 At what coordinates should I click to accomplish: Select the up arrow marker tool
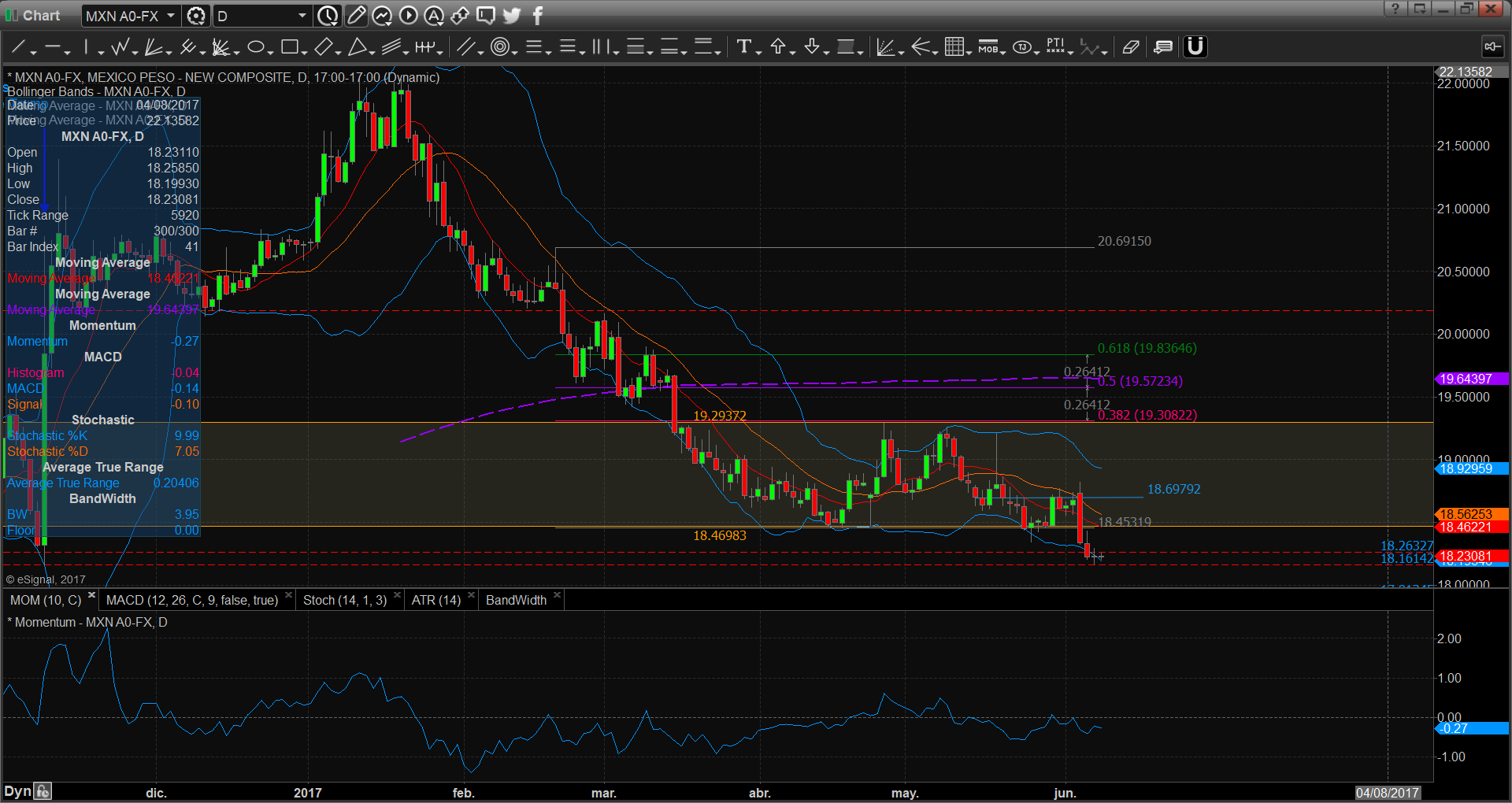tap(778, 47)
